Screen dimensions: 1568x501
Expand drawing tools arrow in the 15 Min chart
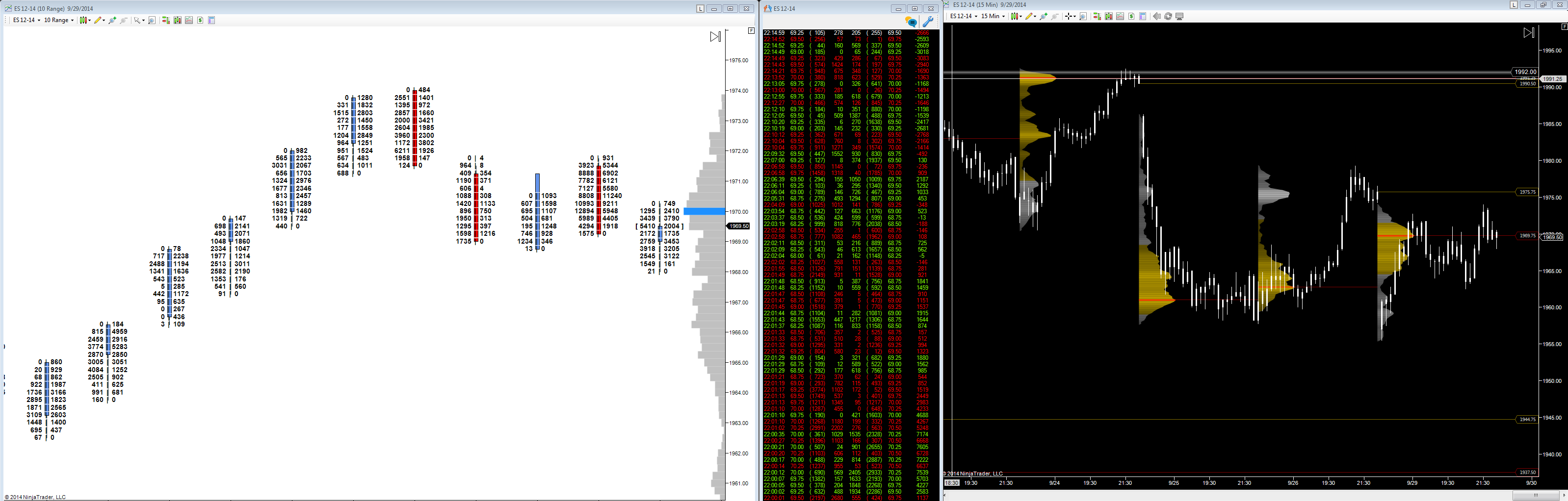(1034, 16)
